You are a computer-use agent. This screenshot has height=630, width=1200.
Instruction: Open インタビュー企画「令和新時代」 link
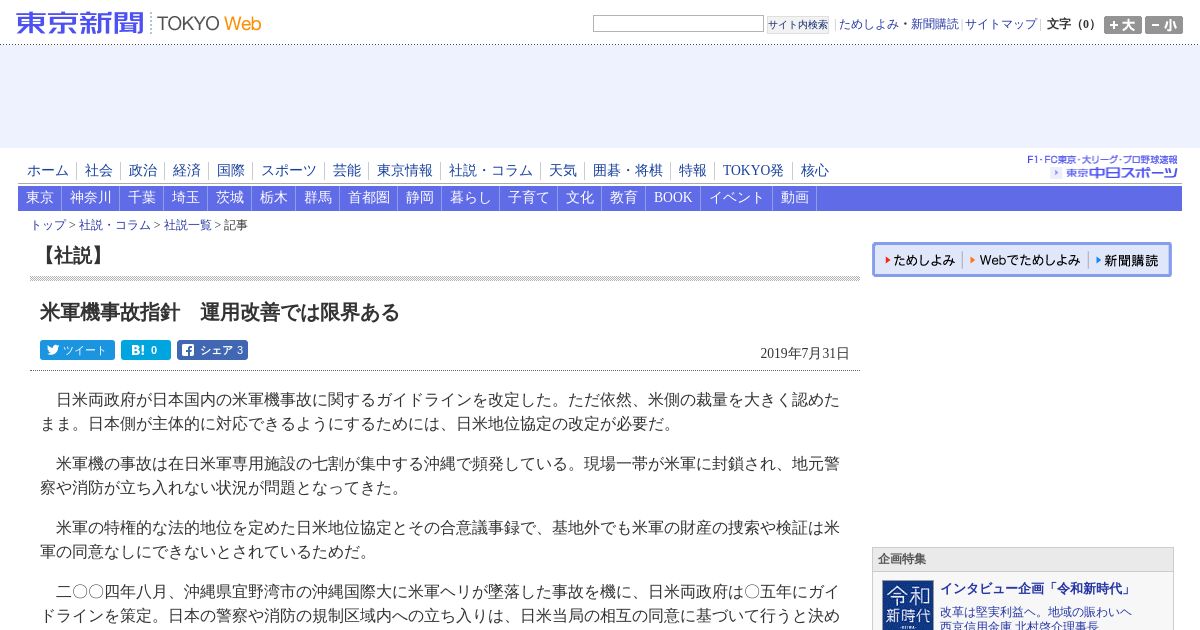click(x=1035, y=589)
